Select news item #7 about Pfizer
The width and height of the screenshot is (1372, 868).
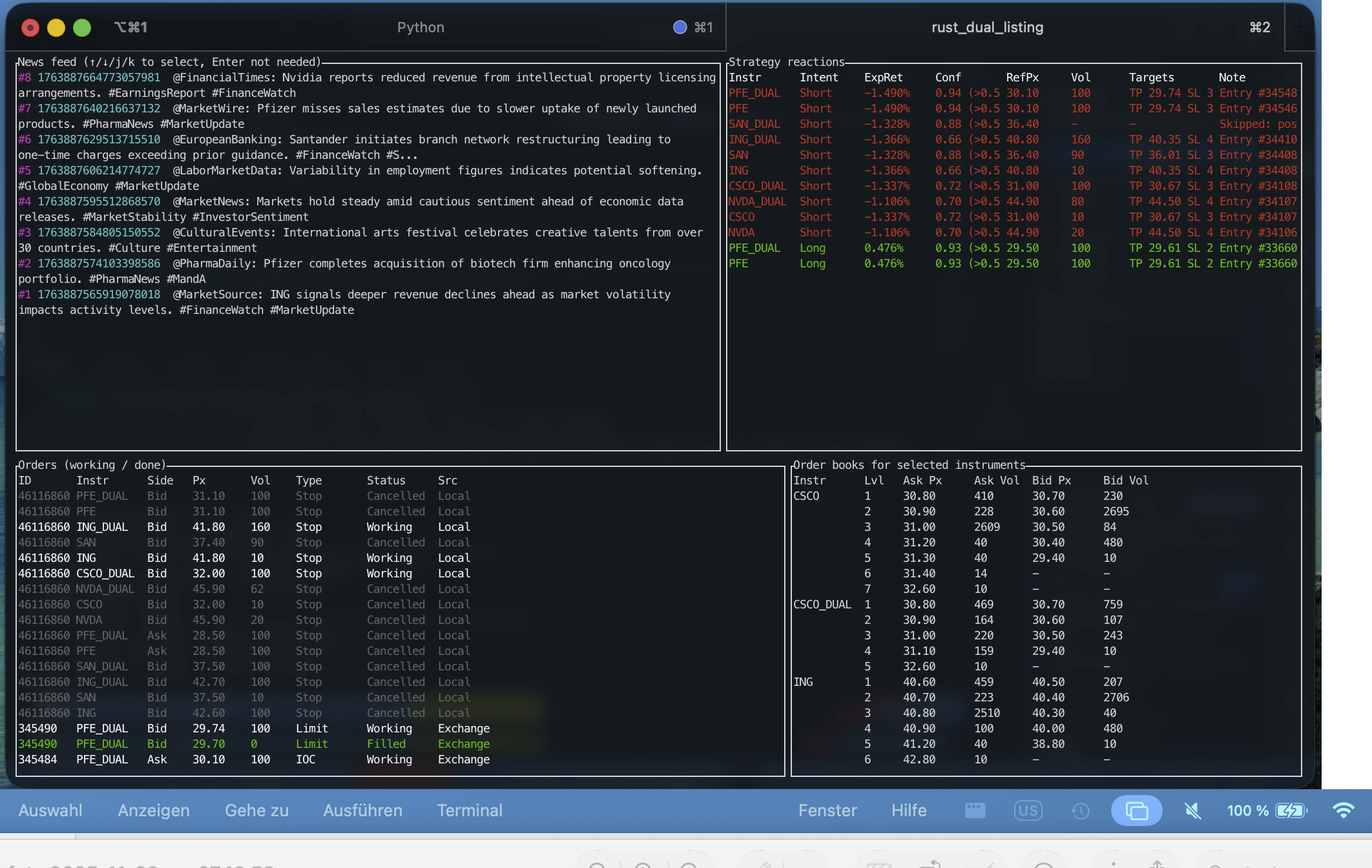click(355, 108)
